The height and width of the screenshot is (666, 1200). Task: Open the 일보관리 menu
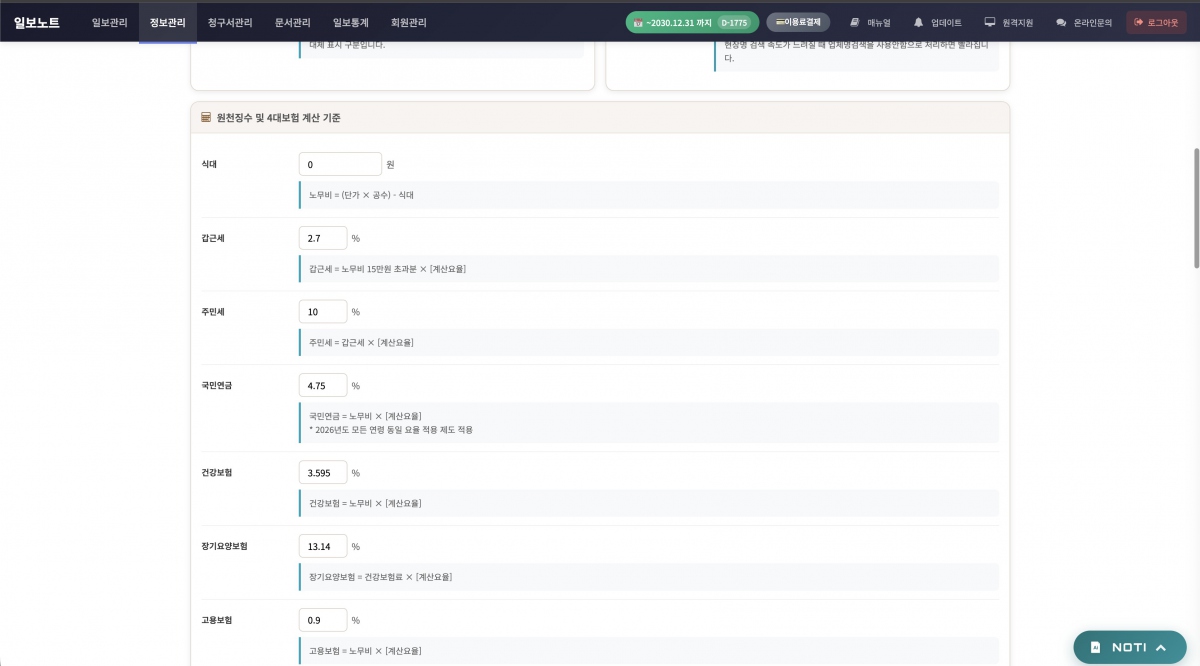(x=109, y=22)
